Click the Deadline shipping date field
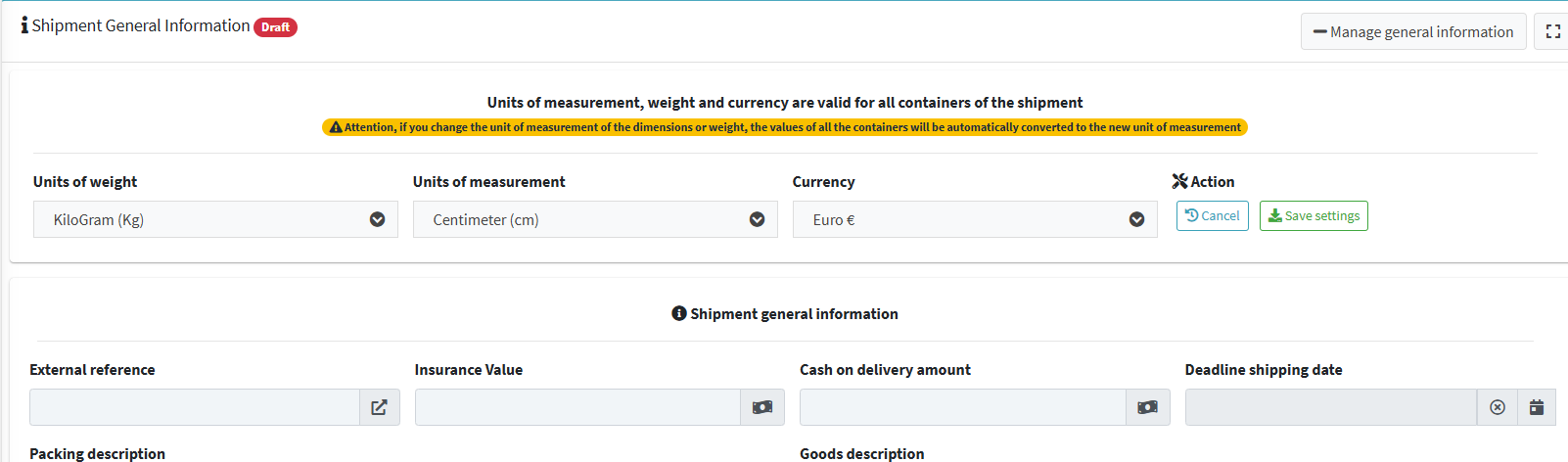This screenshot has height=462, width=1568. 1331,407
